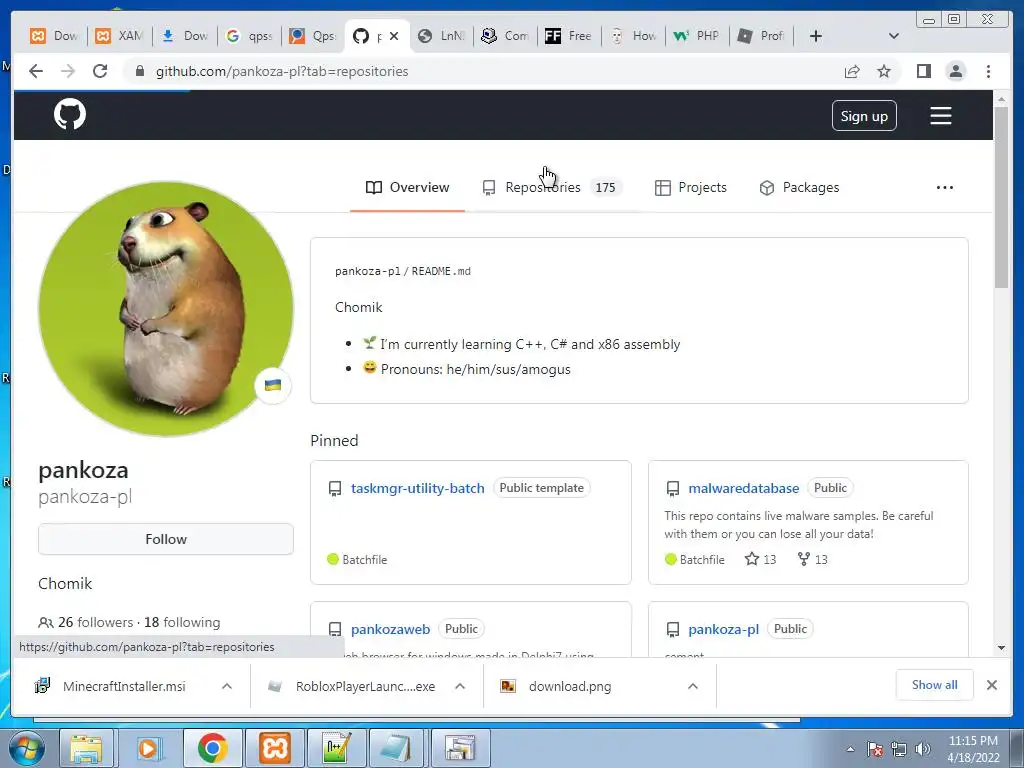Reload the current page

[100, 71]
